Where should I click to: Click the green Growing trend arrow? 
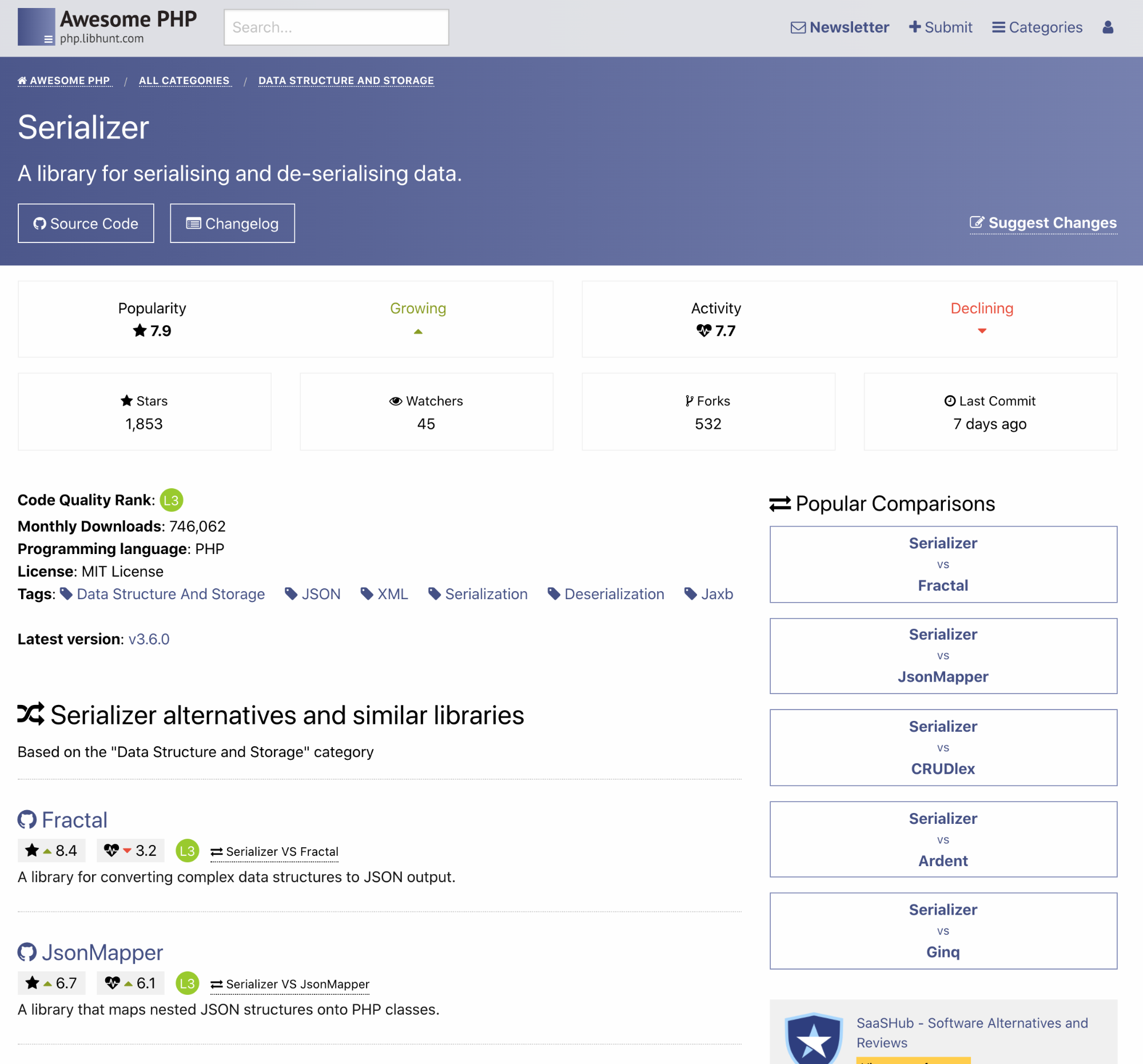418,332
